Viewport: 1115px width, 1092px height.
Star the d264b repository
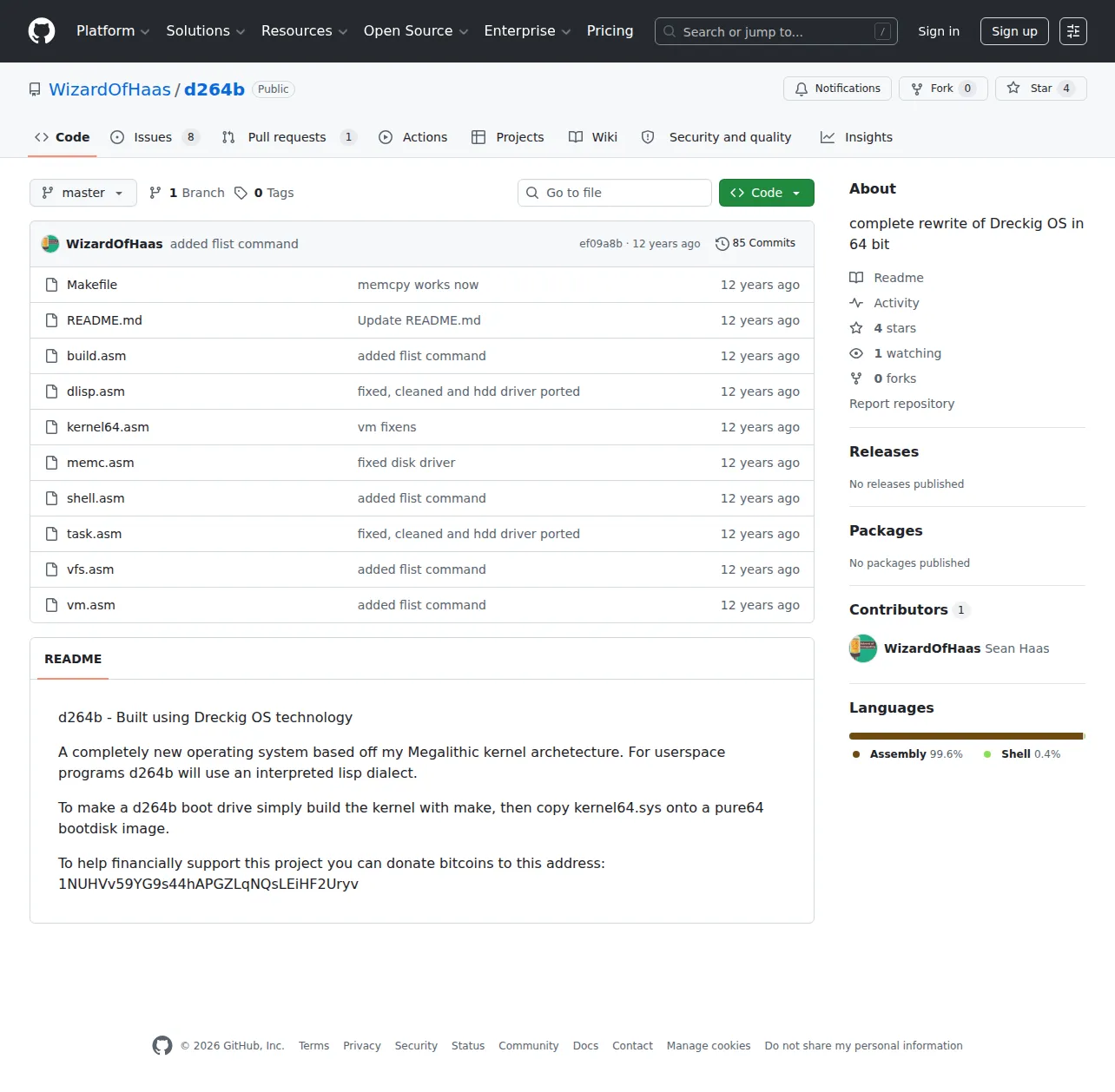click(x=1040, y=89)
